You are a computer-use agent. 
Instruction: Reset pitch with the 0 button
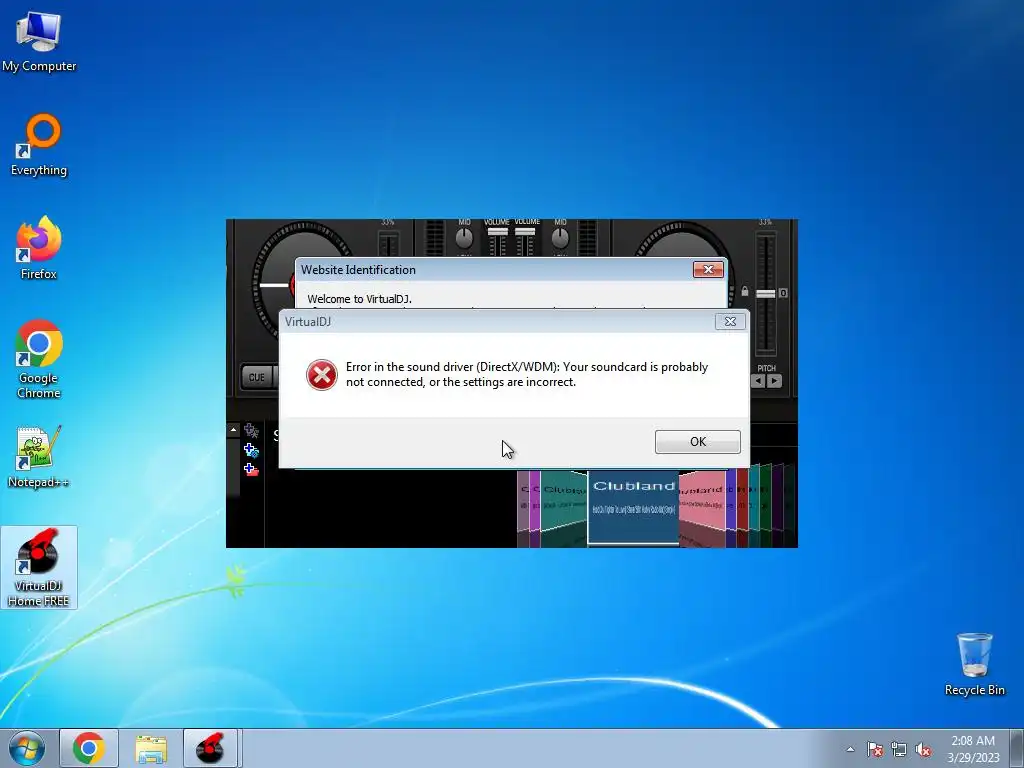pyautogui.click(x=783, y=293)
